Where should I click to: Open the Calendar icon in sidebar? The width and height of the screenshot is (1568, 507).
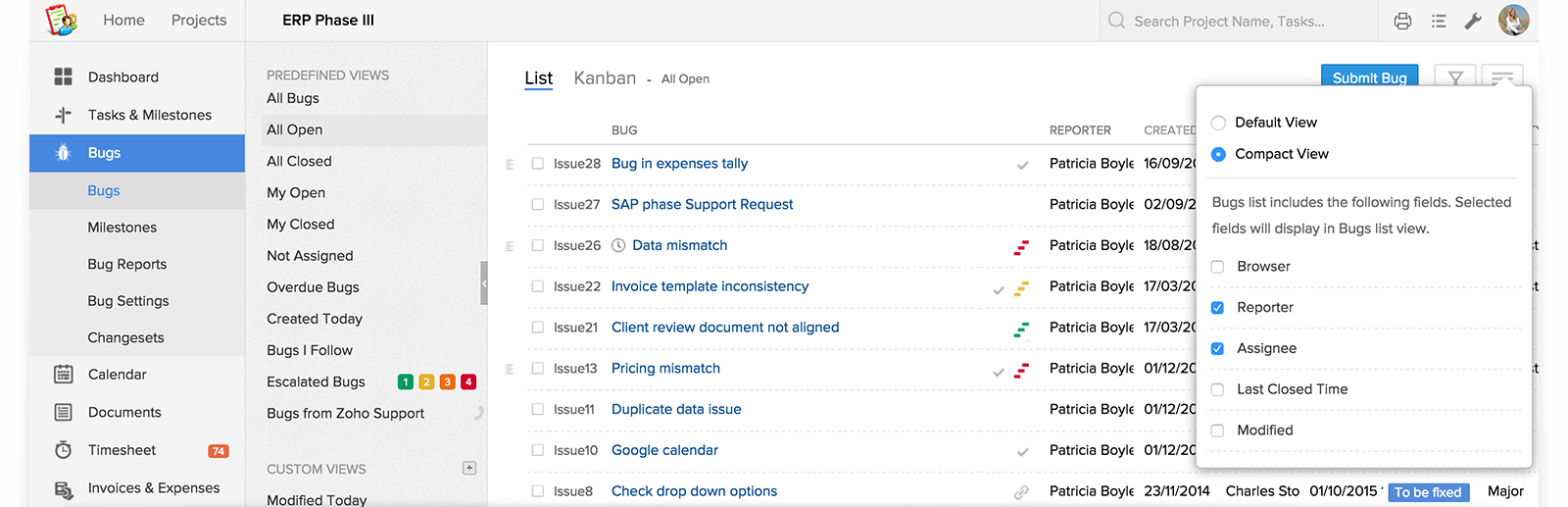64,375
